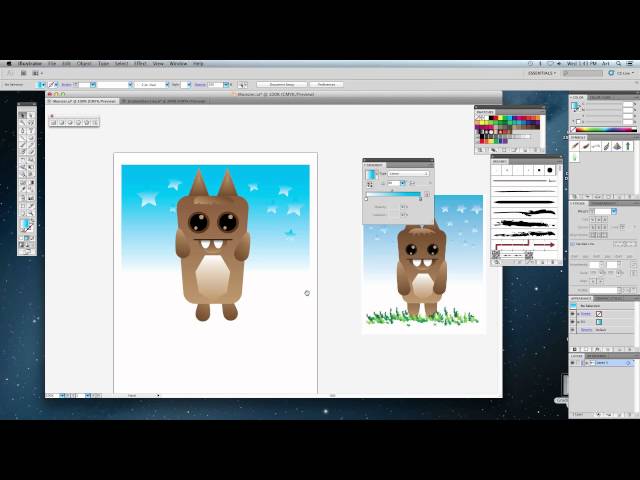Open the Object menu
640x480 pixels.
(x=84, y=64)
